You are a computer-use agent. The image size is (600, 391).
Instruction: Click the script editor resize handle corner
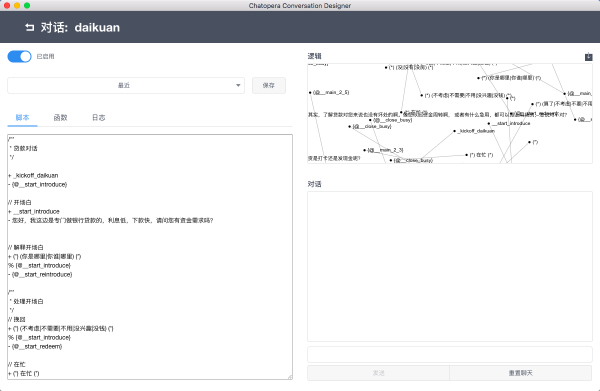[290, 377]
